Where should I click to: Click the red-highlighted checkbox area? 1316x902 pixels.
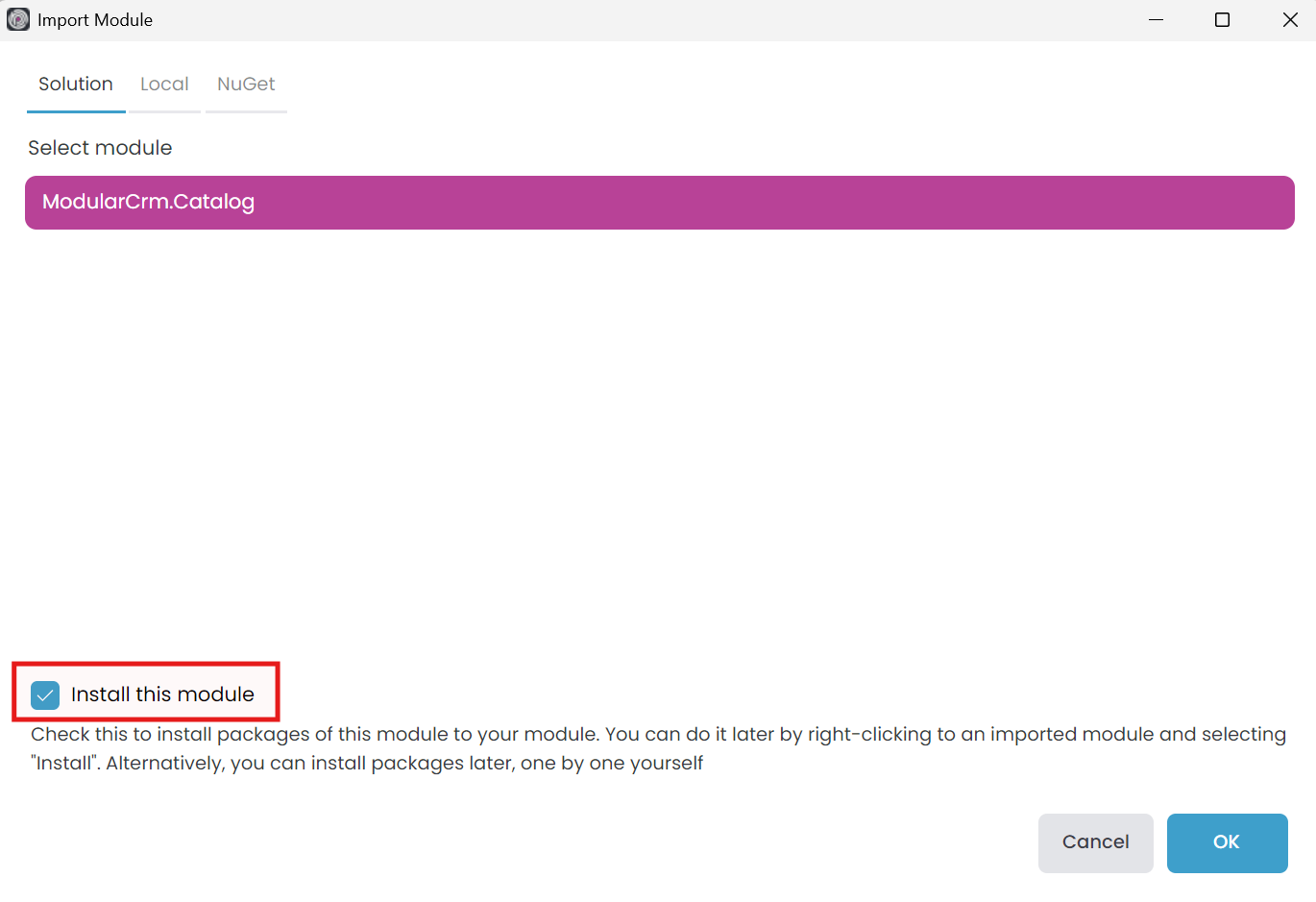coord(144,692)
